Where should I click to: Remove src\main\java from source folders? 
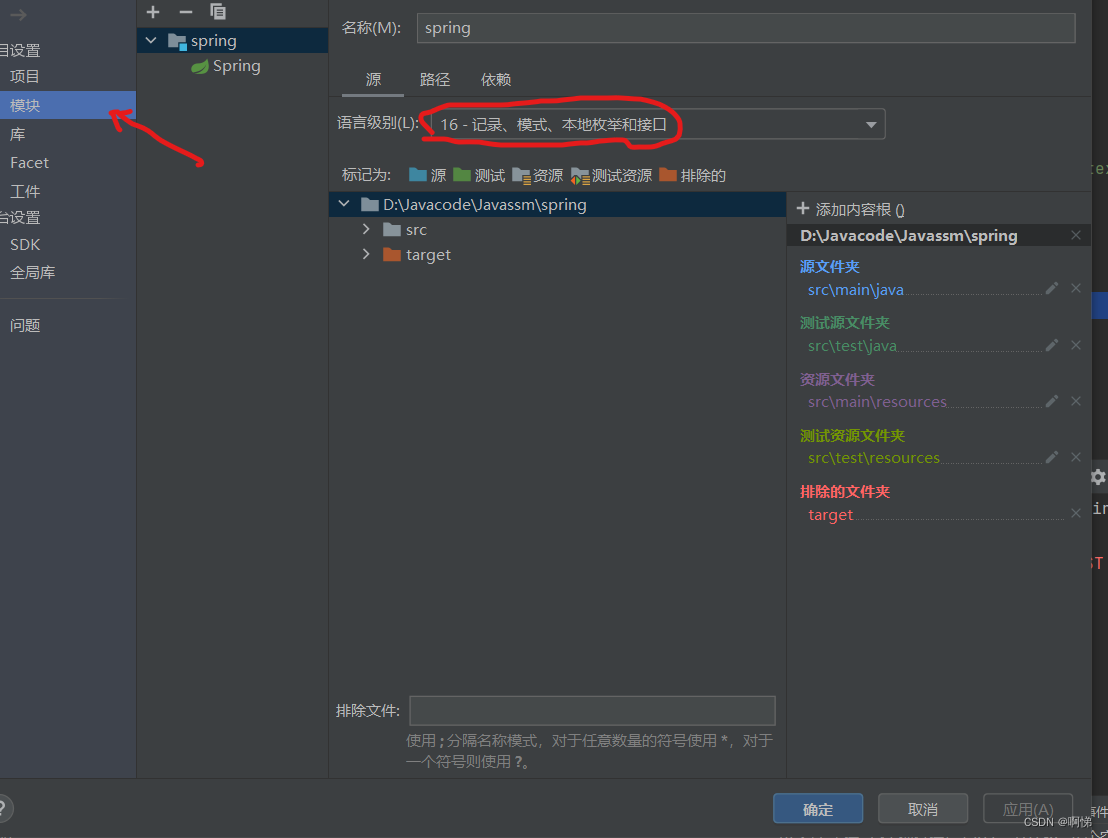point(1075,288)
